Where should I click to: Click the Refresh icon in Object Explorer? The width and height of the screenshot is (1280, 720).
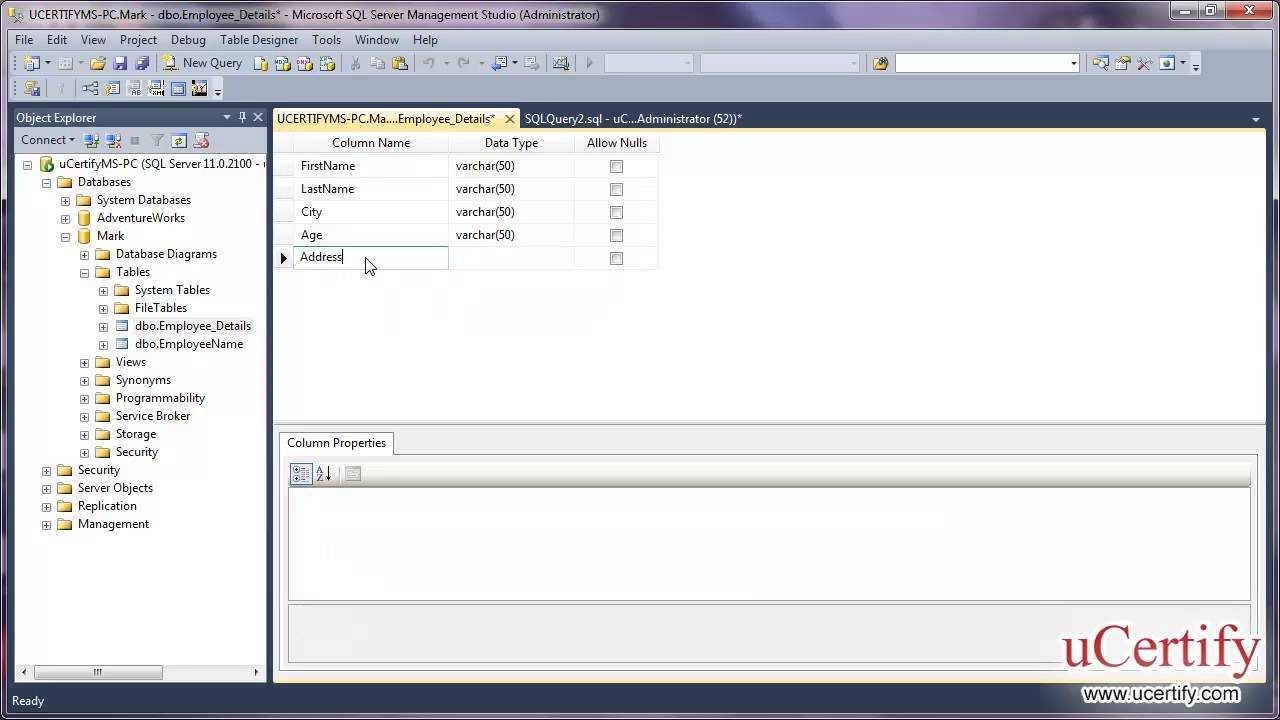click(x=179, y=140)
